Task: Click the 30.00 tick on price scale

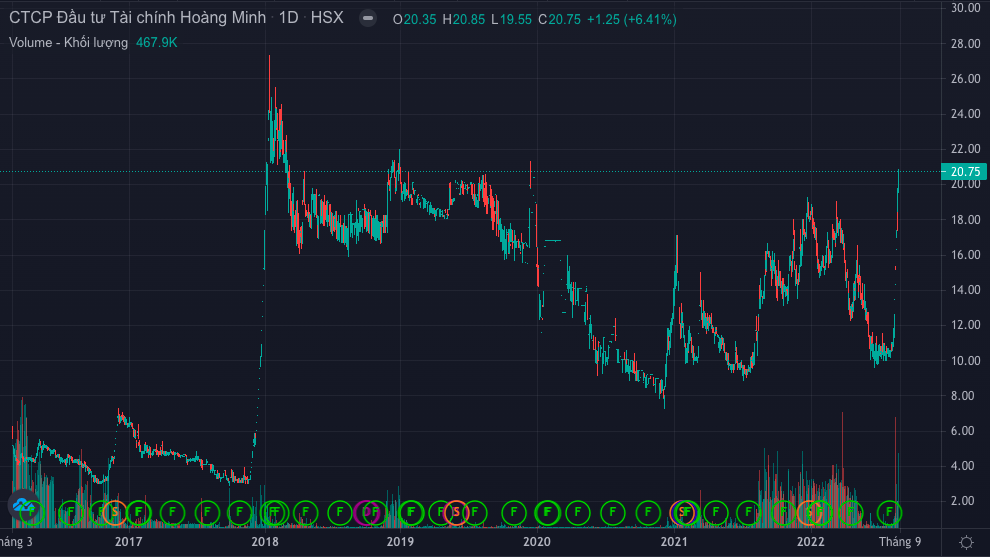Action: [x=965, y=8]
